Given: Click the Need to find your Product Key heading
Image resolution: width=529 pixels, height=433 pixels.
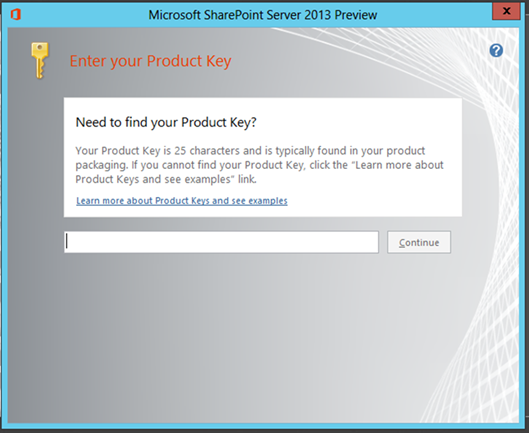Looking at the screenshot, I should tap(166, 122).
